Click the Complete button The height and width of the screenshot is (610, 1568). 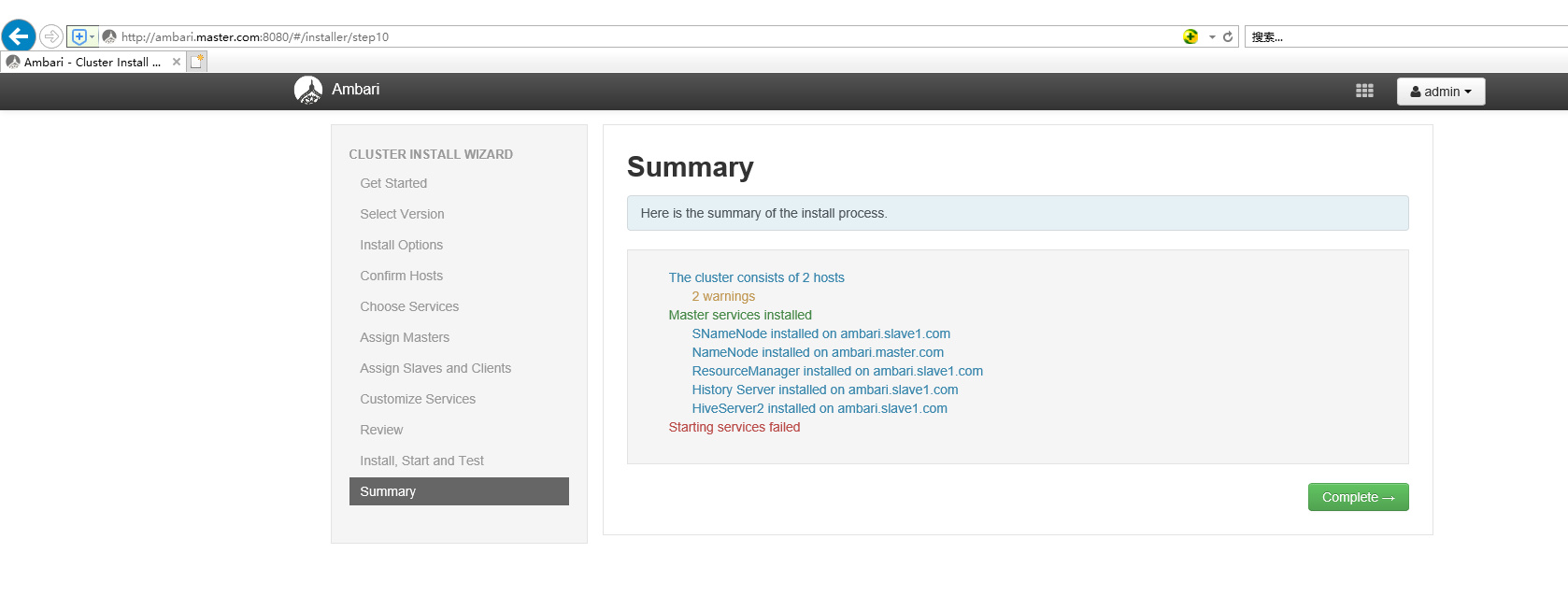1358,497
